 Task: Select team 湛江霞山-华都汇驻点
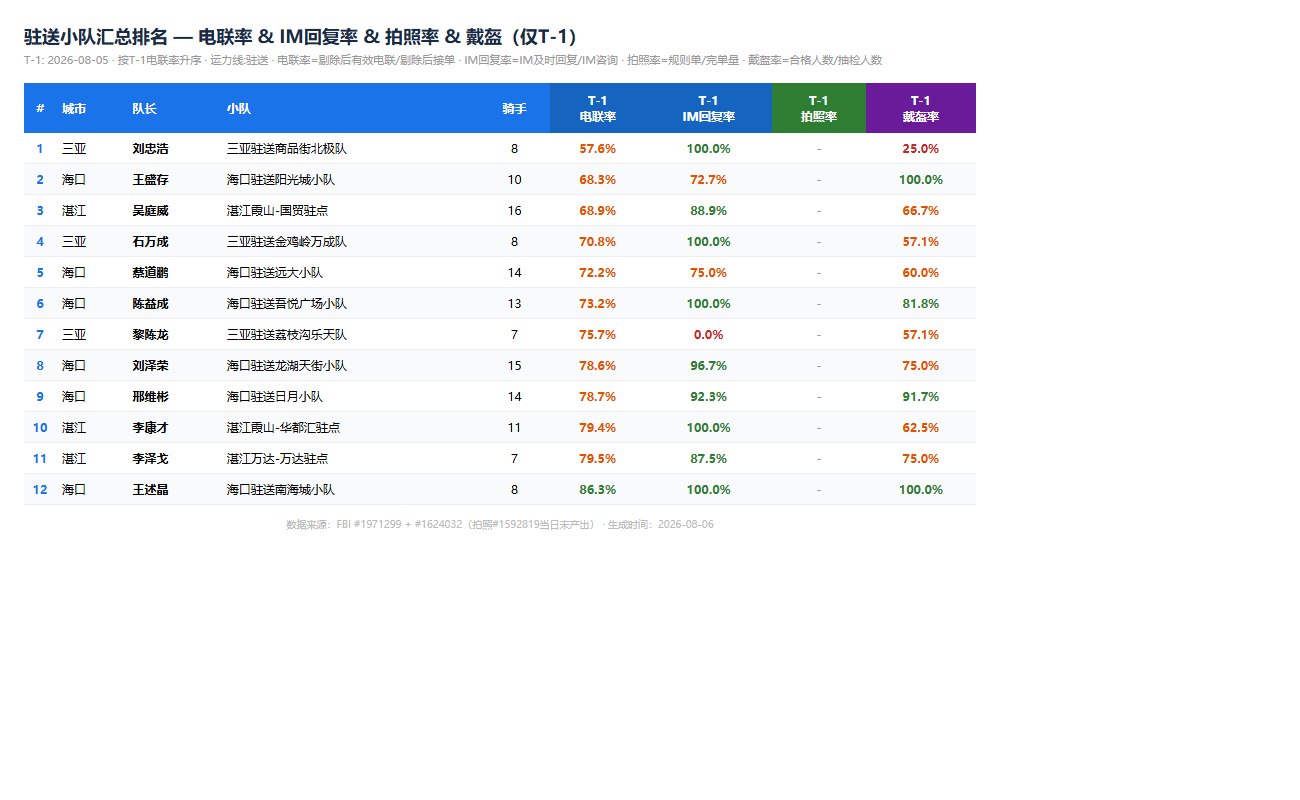[x=284, y=428]
